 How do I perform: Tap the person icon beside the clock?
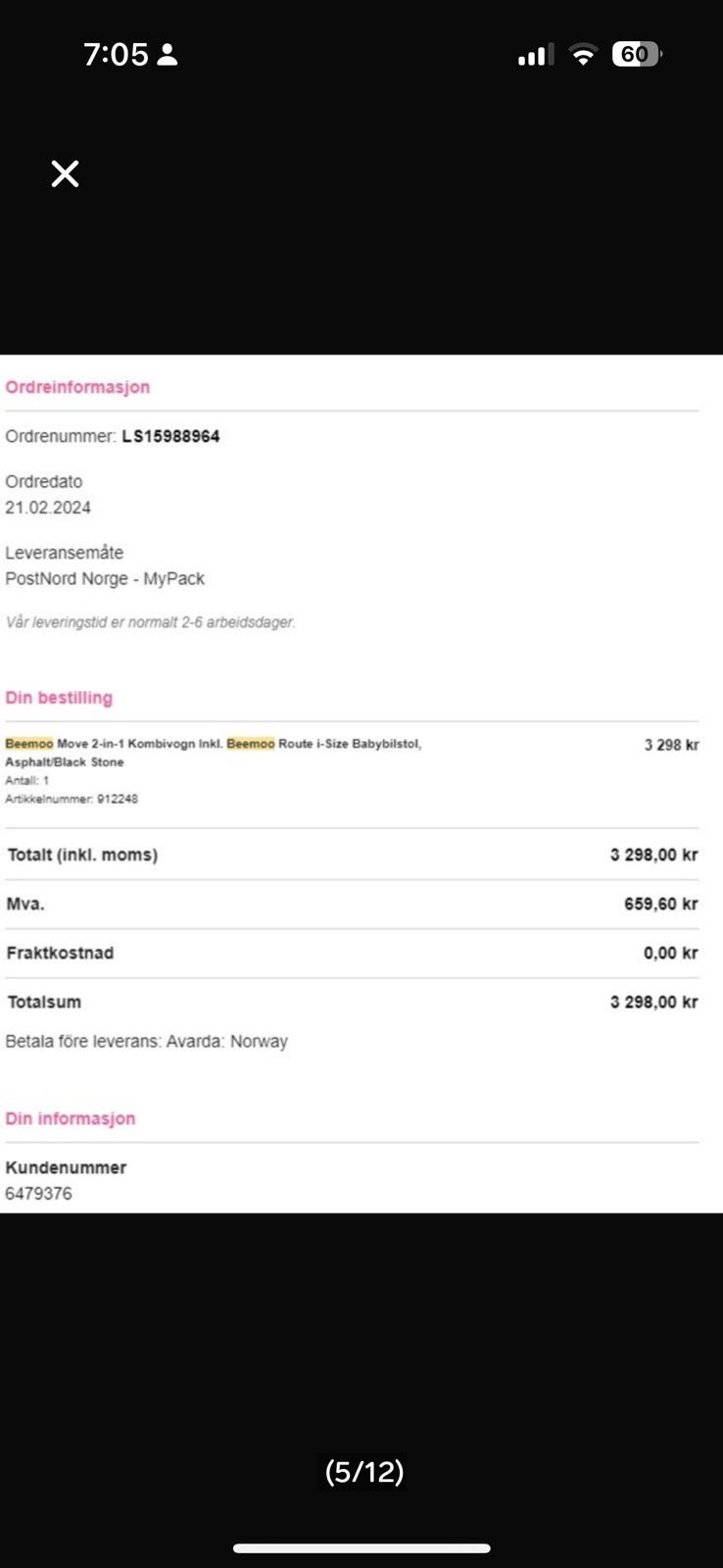[168, 54]
